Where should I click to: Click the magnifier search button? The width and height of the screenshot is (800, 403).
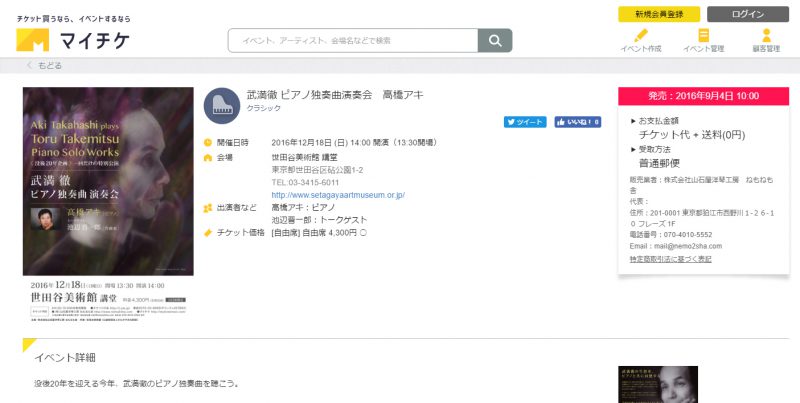point(495,40)
